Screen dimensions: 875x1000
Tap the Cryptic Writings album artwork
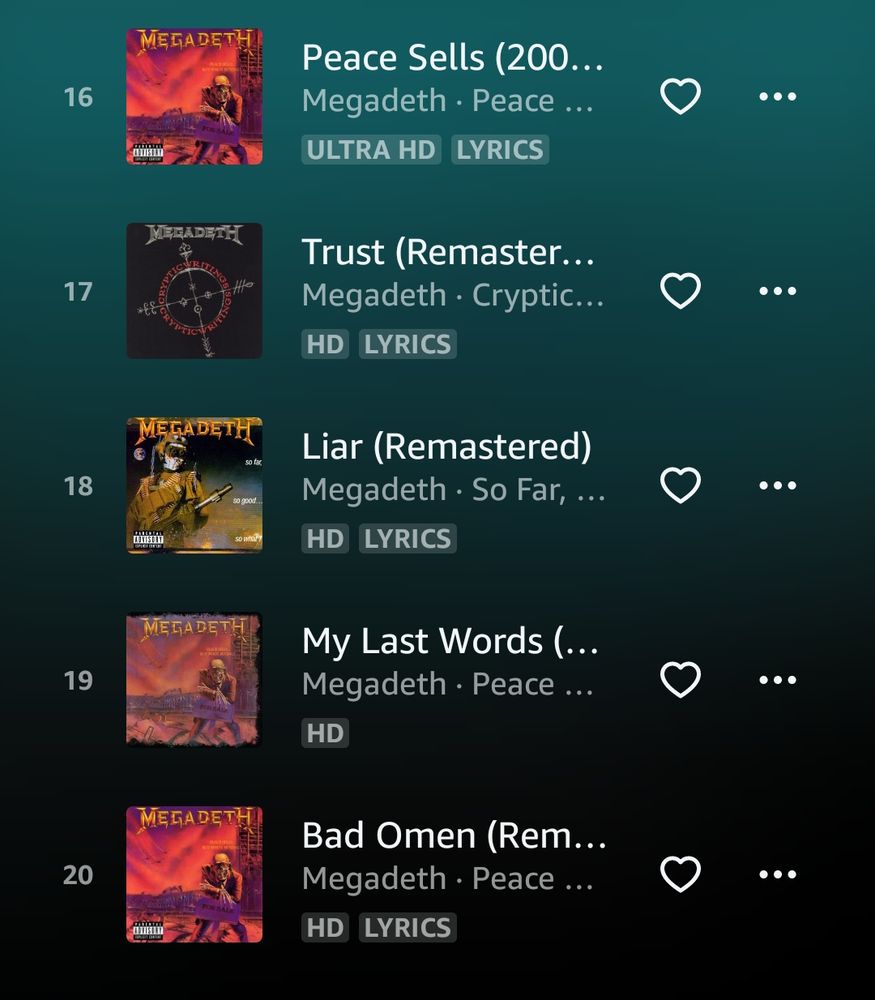(195, 291)
